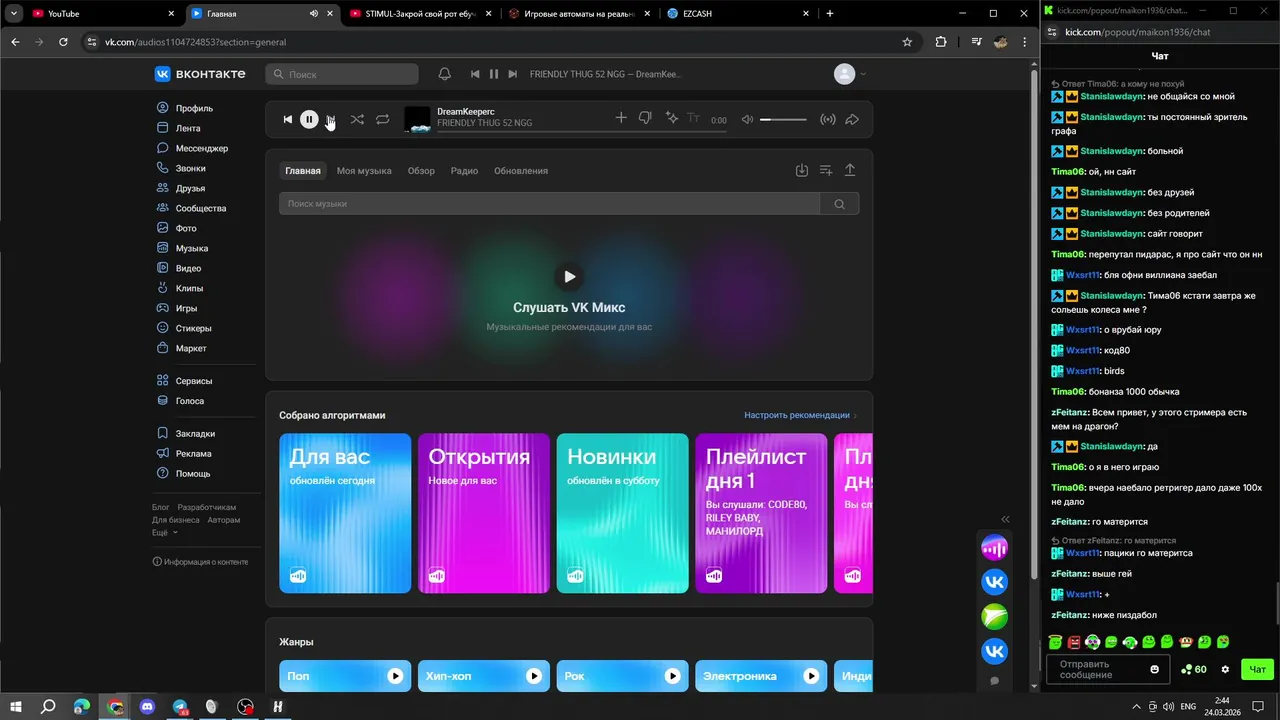This screenshot has height=720, width=1280.
Task: Open the emoji picker in Kick chat
Action: pyautogui.click(x=1155, y=669)
